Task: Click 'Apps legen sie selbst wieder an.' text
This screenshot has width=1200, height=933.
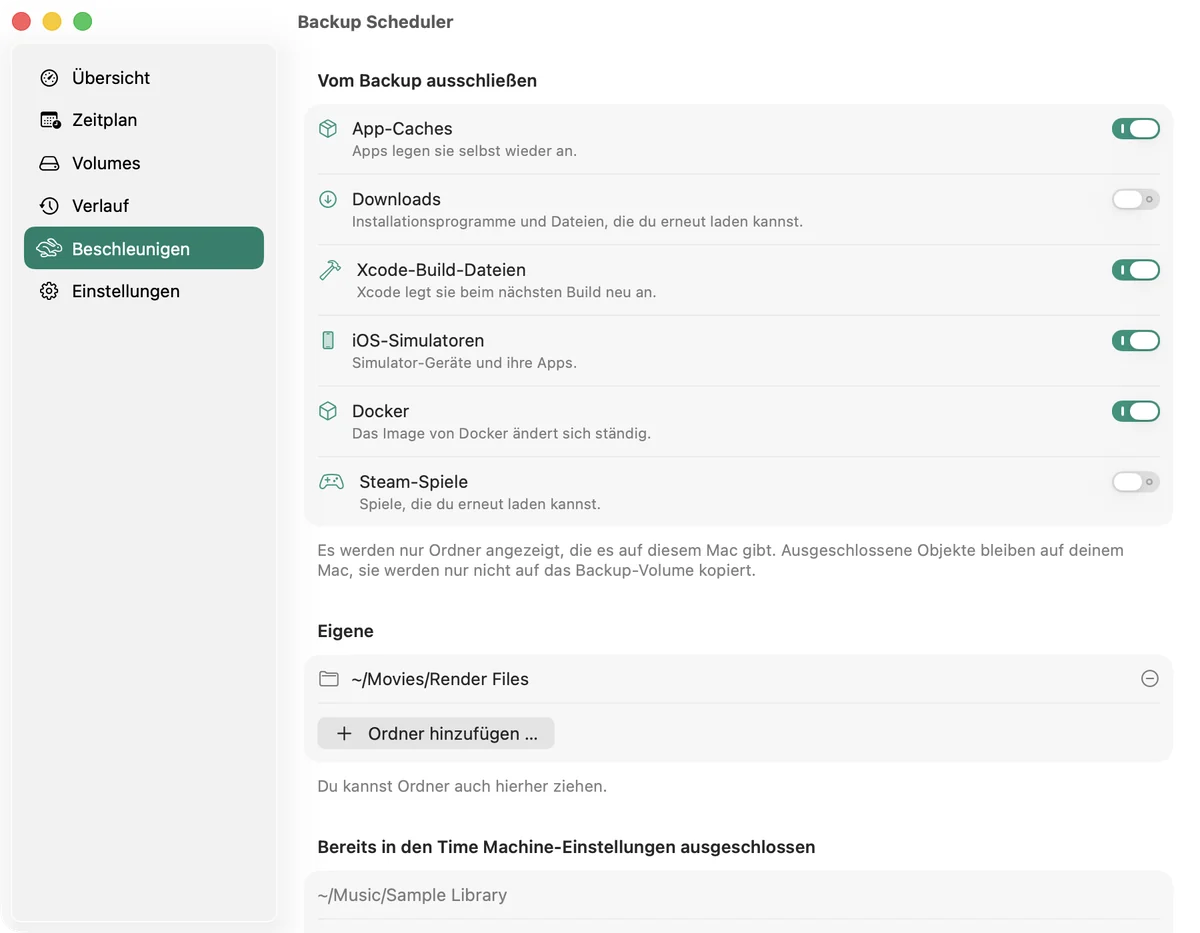Action: click(x=464, y=151)
